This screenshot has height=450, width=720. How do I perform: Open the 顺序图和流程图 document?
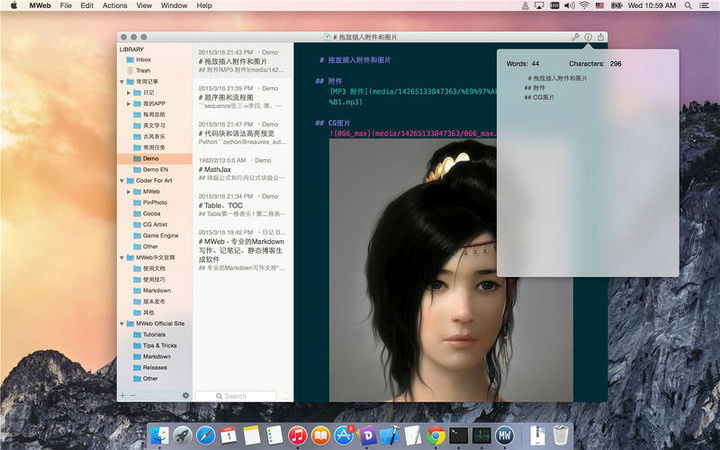tap(242, 97)
